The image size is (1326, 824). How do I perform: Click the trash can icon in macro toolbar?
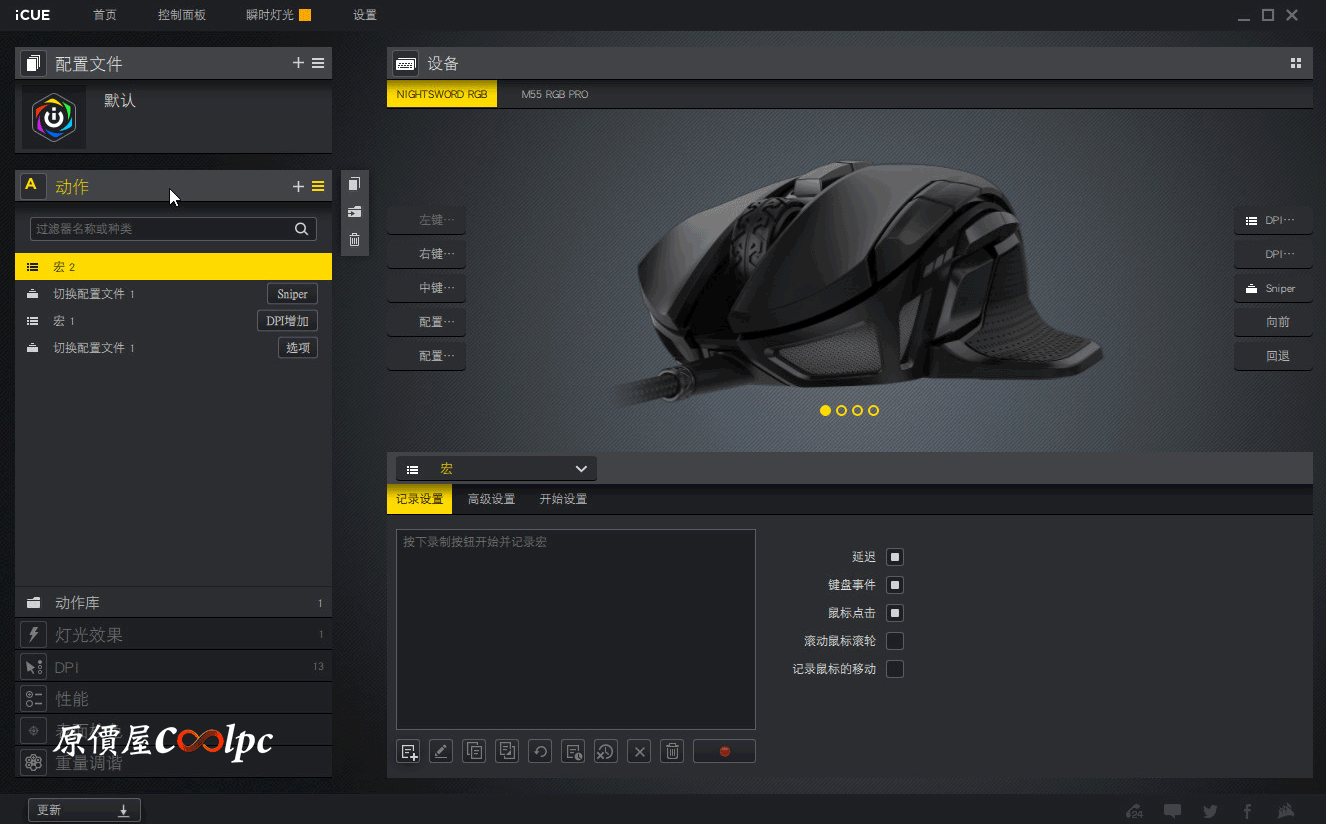click(673, 751)
